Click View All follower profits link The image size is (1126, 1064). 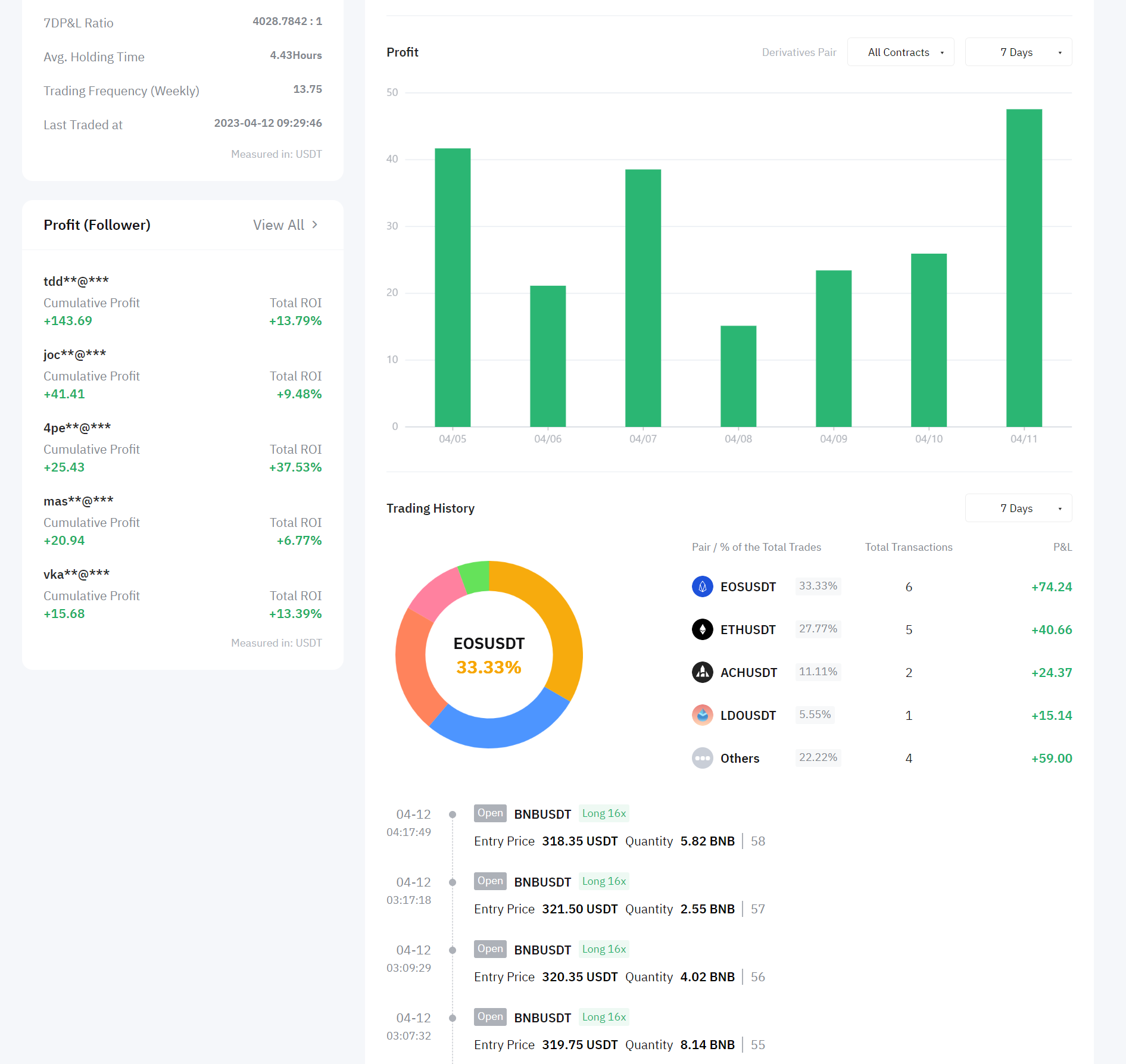279,225
